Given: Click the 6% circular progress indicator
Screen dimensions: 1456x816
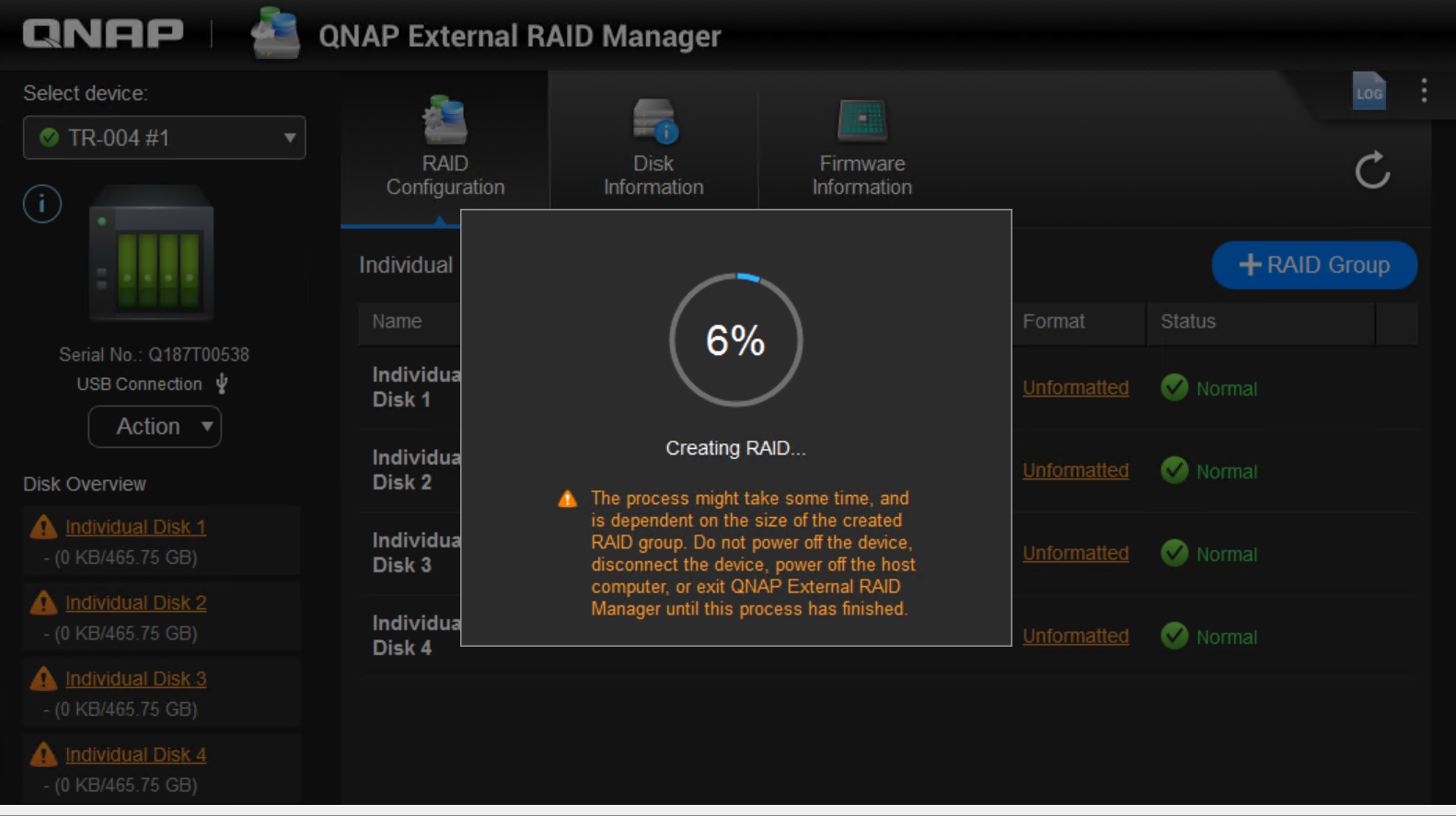Looking at the screenshot, I should pyautogui.click(x=735, y=340).
